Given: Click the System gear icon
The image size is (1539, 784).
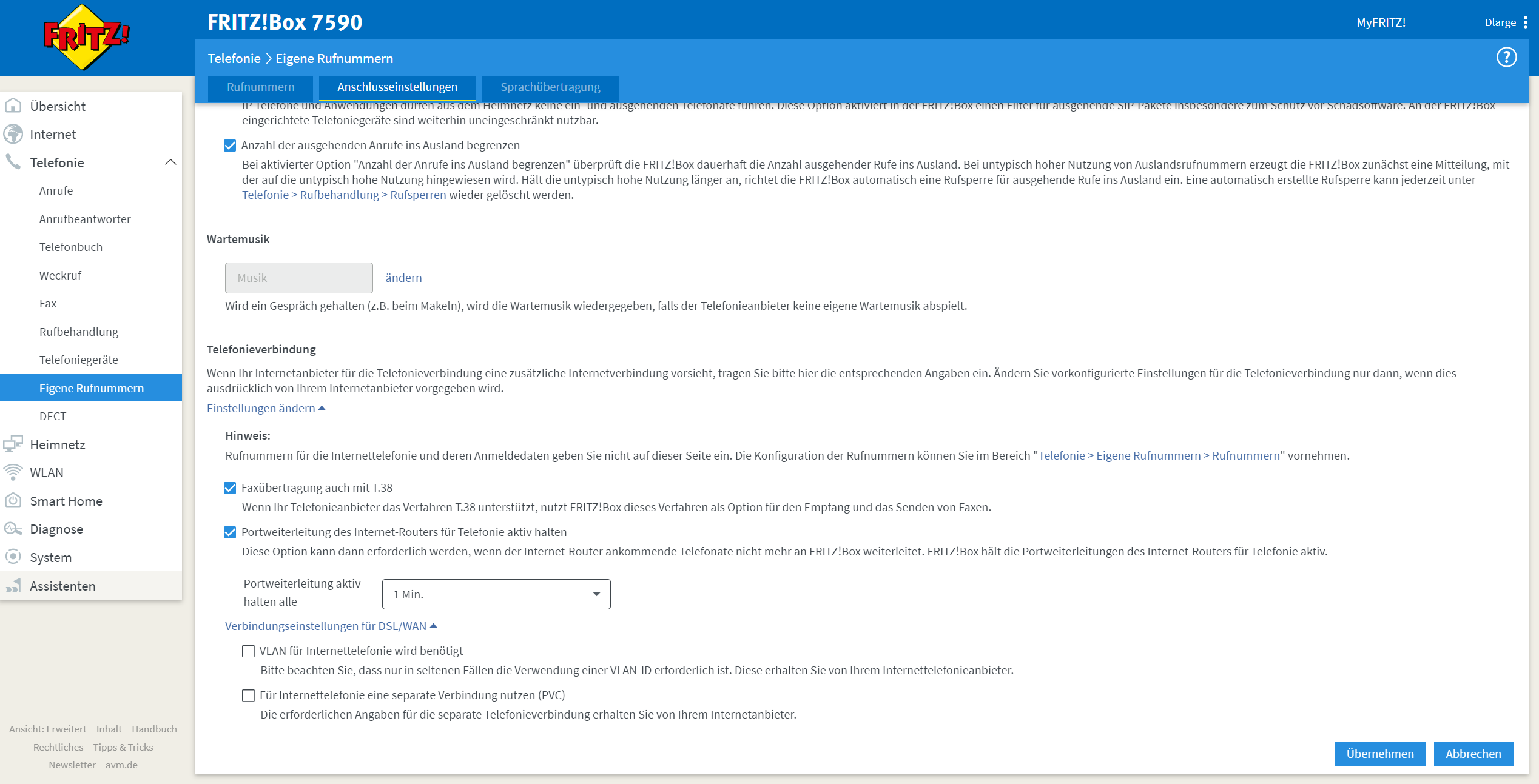Looking at the screenshot, I should (13, 557).
